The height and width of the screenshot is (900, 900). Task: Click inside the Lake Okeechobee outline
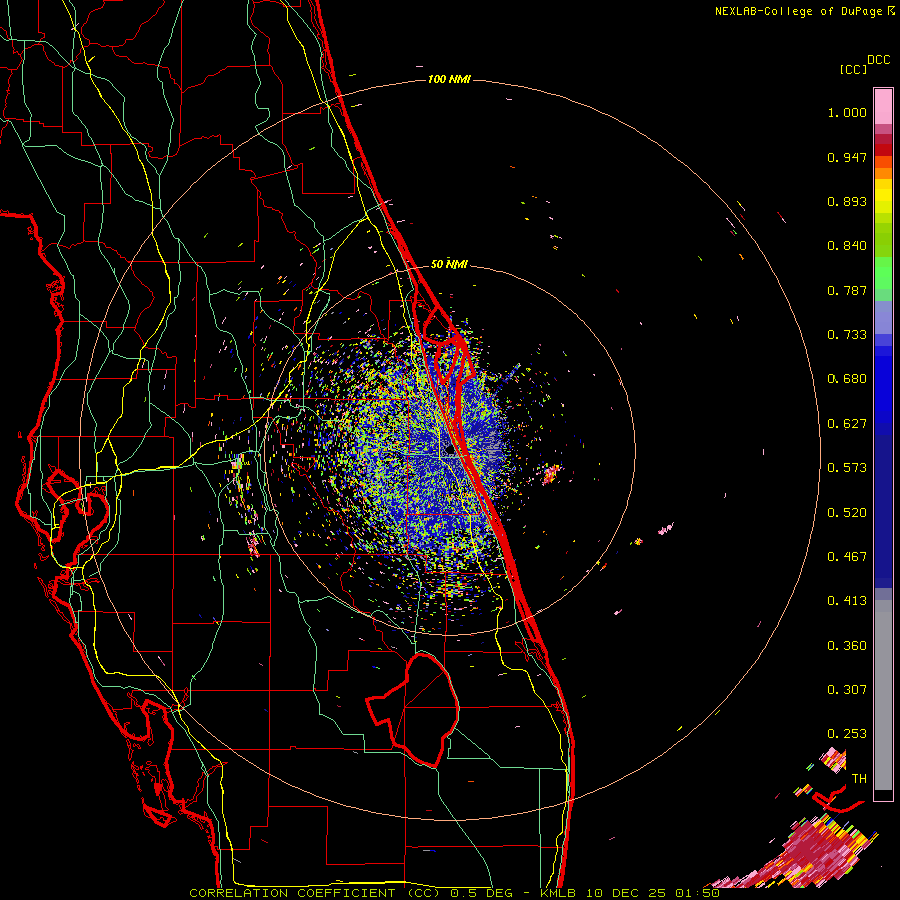coord(425,709)
